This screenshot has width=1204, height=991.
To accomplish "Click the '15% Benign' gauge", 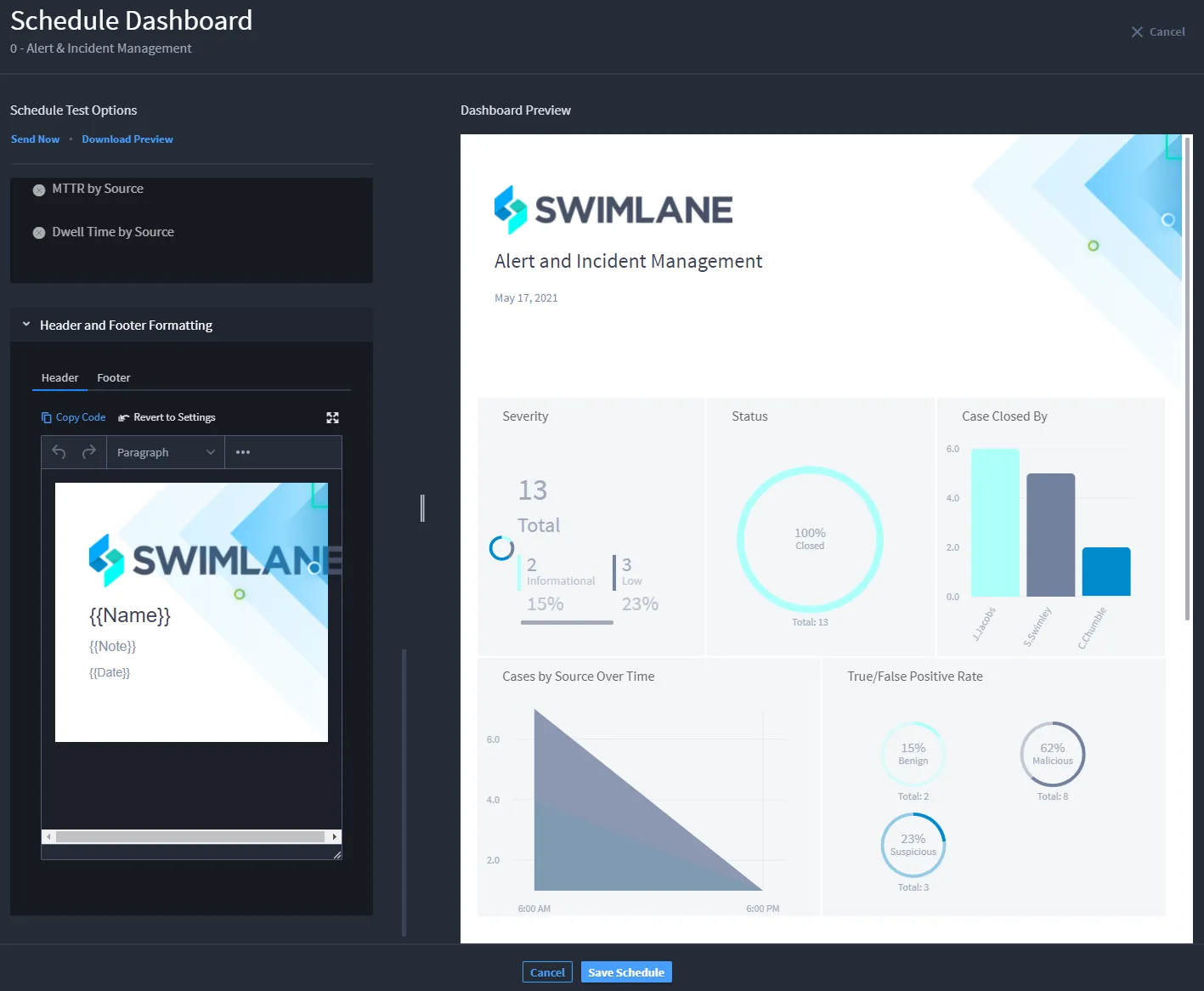I will click(913, 754).
